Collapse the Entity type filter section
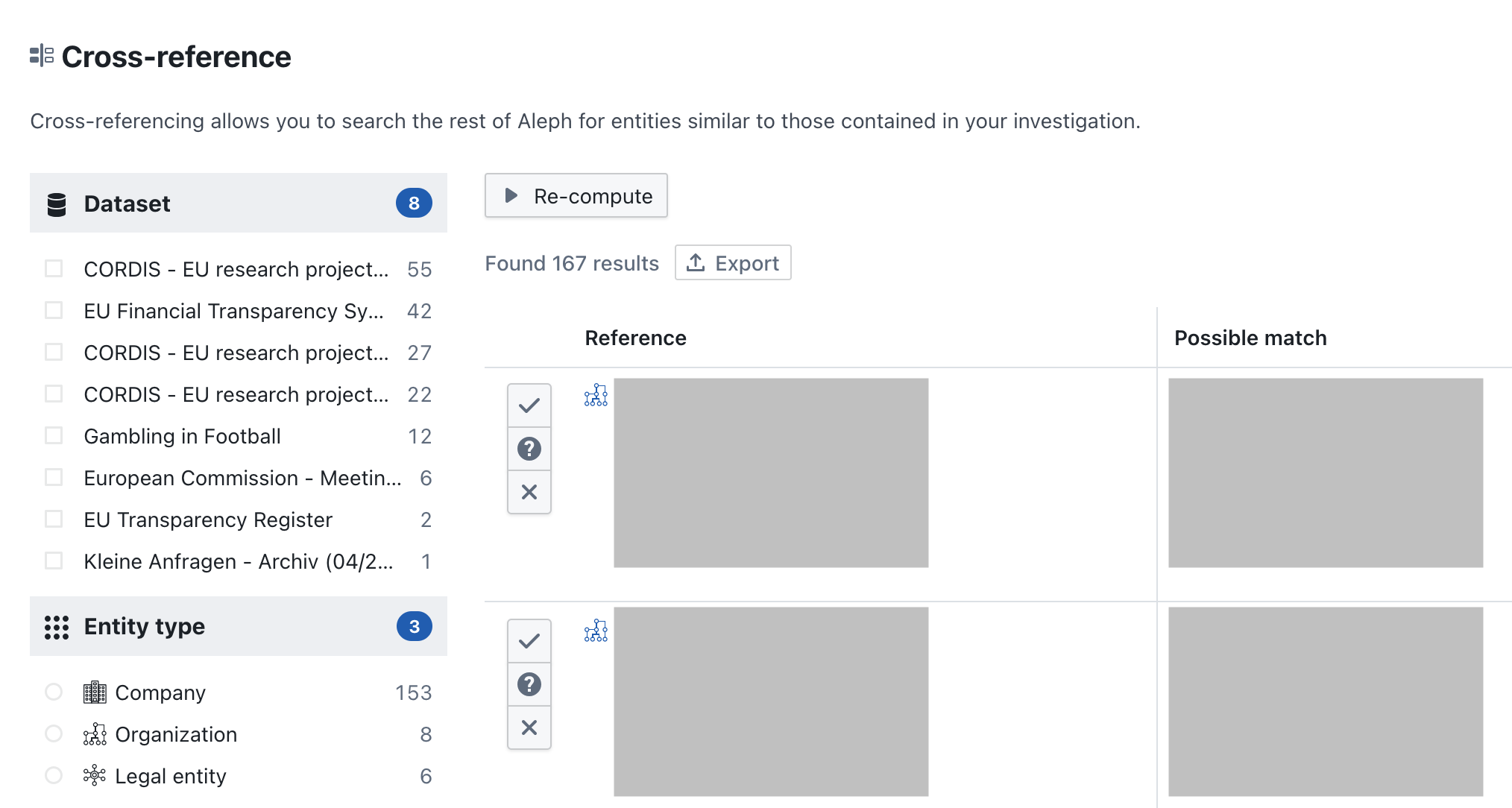Image resolution: width=1512 pixels, height=808 pixels. [x=239, y=626]
